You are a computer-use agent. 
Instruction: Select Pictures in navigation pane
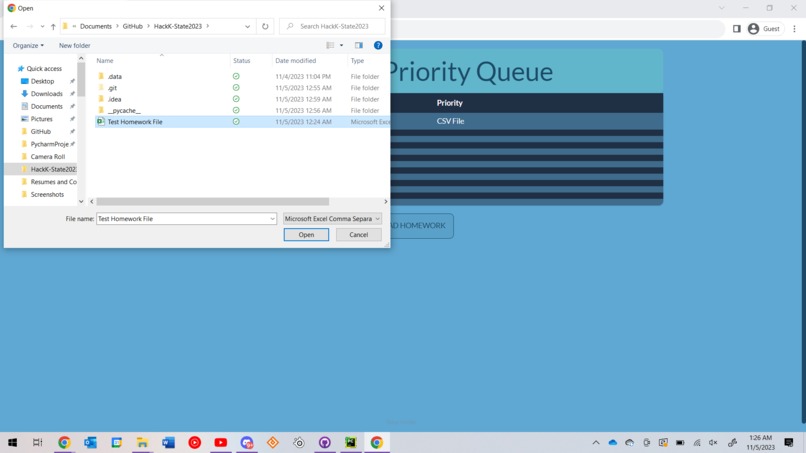point(41,119)
